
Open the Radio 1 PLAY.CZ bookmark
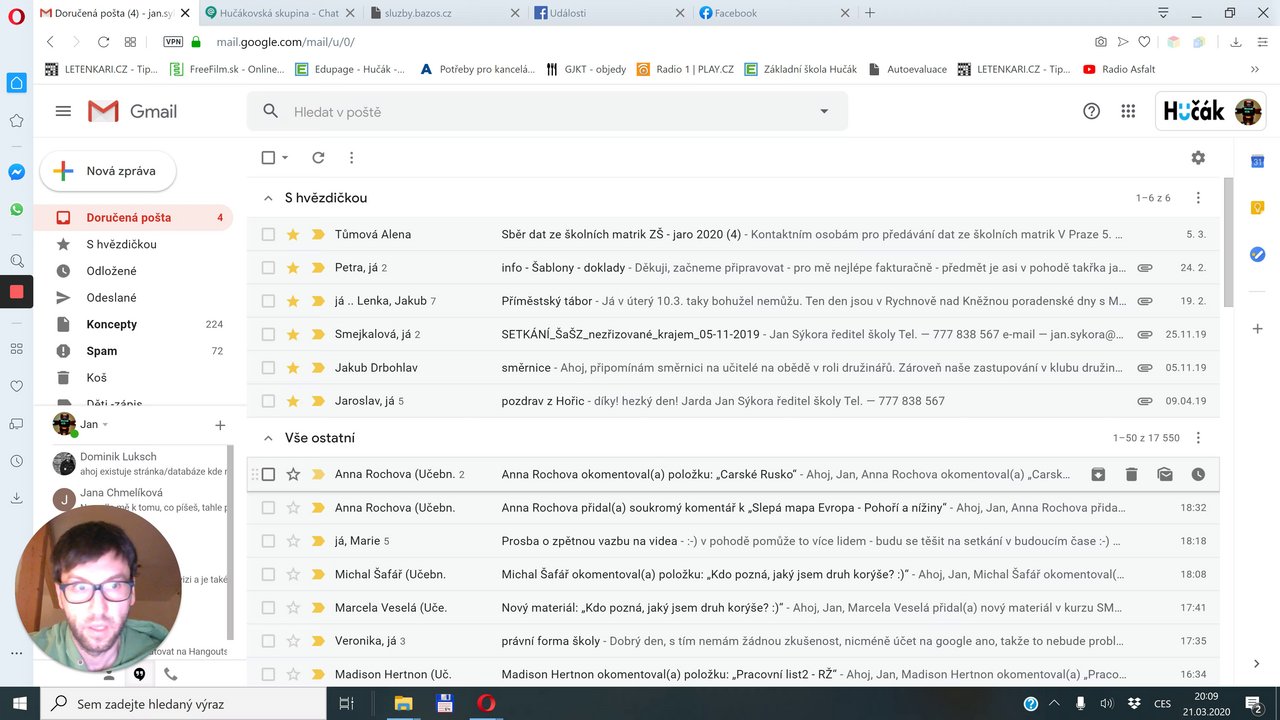[x=685, y=69]
